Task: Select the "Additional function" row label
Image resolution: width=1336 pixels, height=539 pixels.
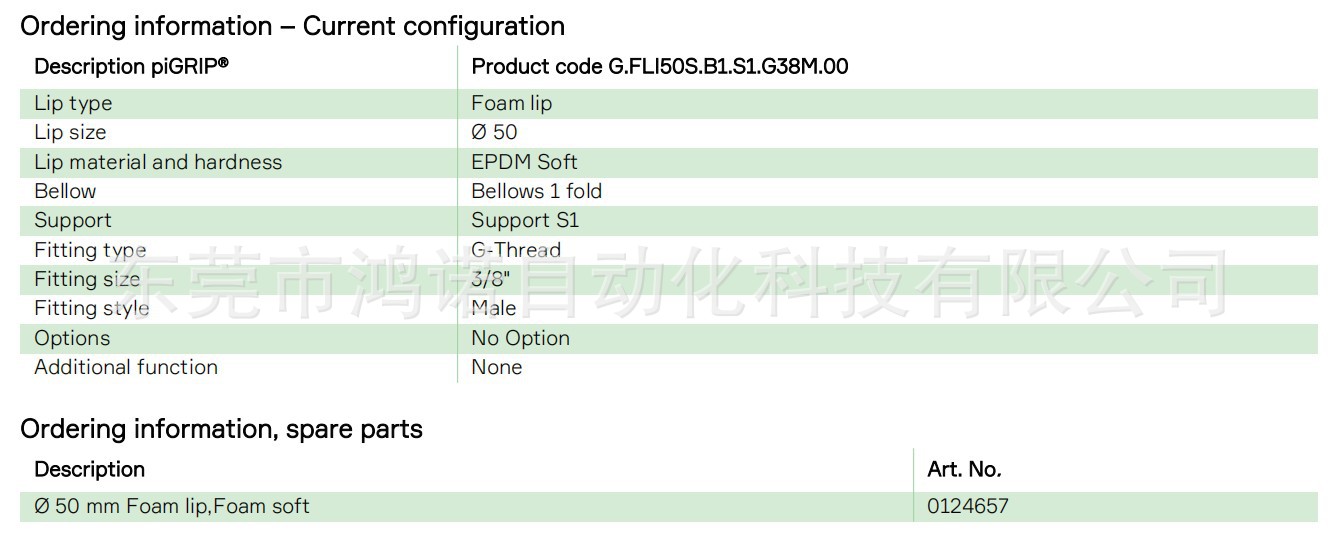Action: [x=126, y=367]
